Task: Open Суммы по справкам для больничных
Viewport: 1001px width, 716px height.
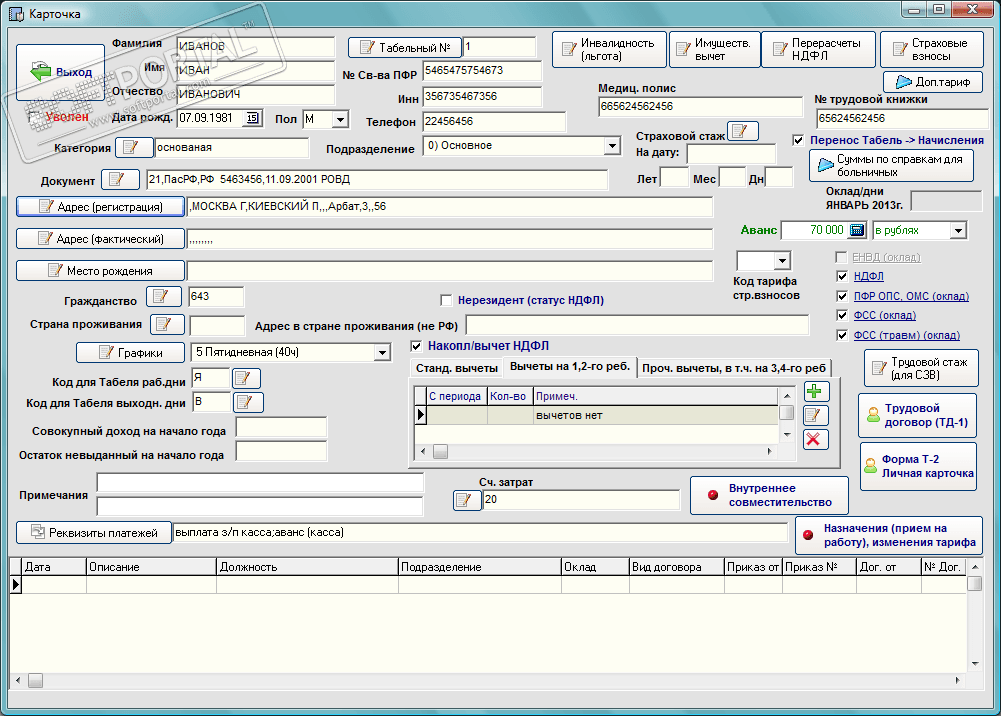Action: pos(891,166)
